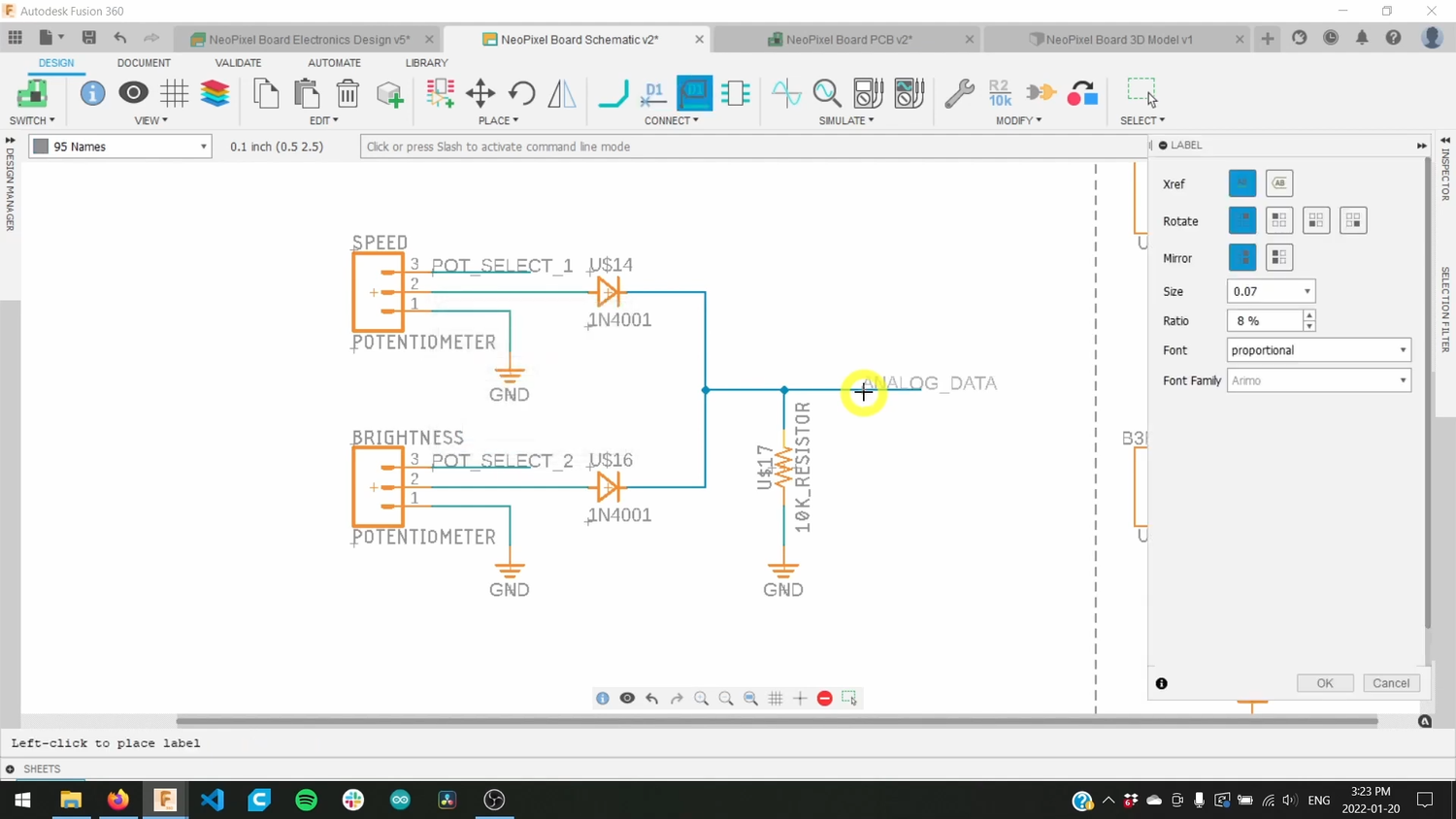
Task: Click the command line input field
Action: click(x=679, y=147)
